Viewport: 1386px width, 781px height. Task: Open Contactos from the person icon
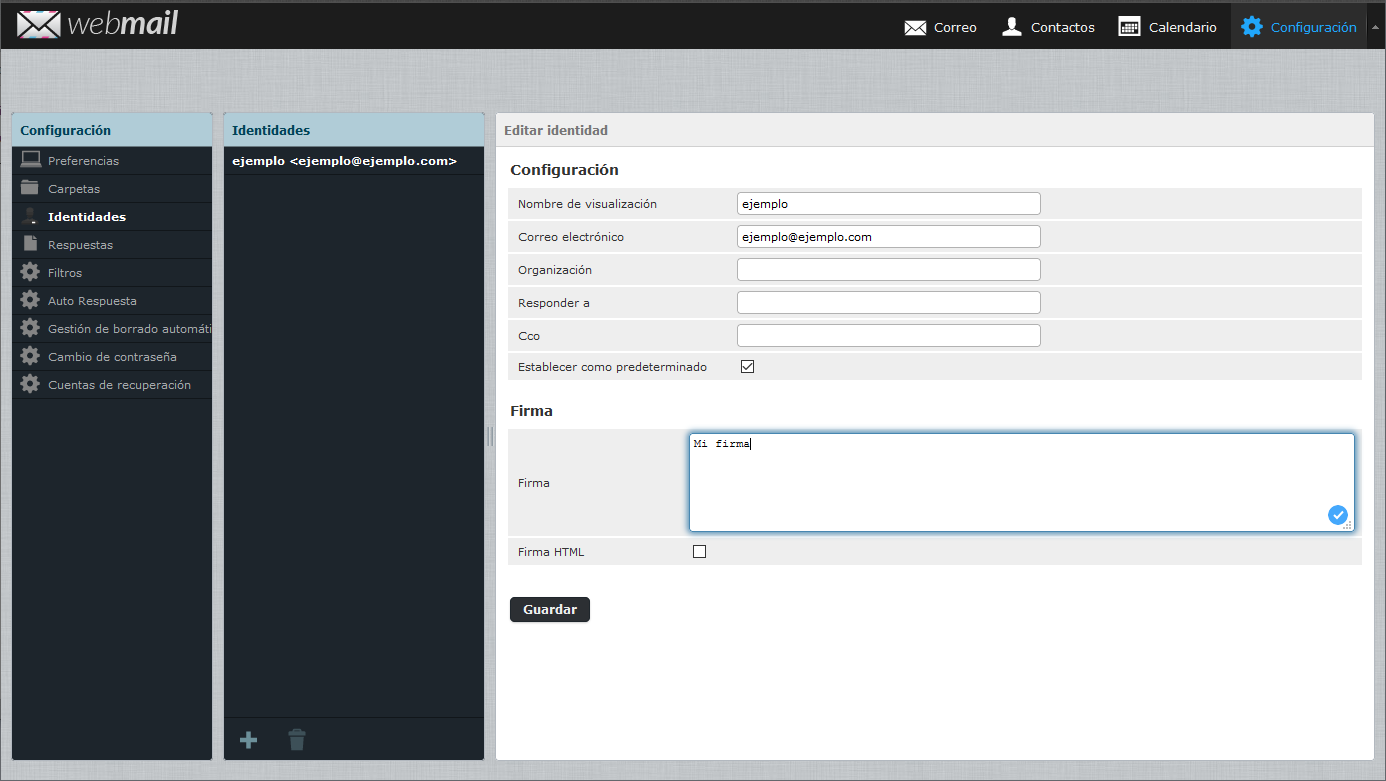(1012, 27)
